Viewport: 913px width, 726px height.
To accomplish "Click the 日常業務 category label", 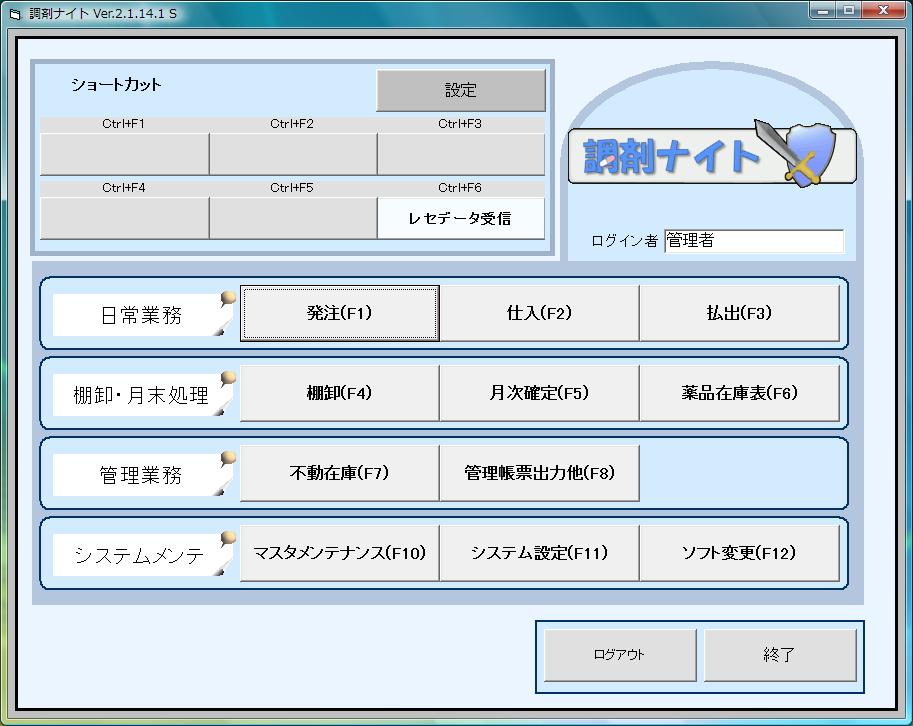I will (x=141, y=315).
